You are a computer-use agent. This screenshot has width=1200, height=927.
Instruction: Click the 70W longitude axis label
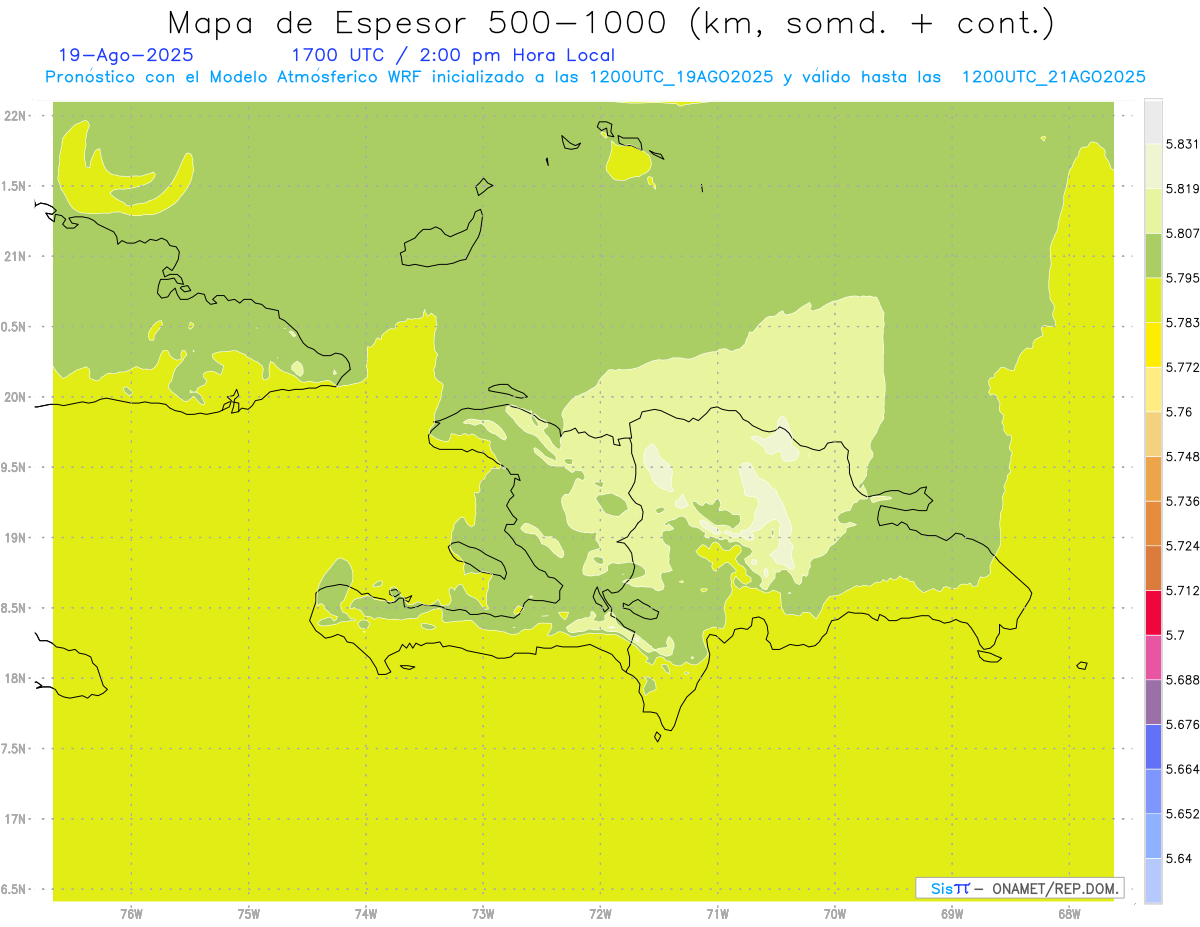[834, 914]
